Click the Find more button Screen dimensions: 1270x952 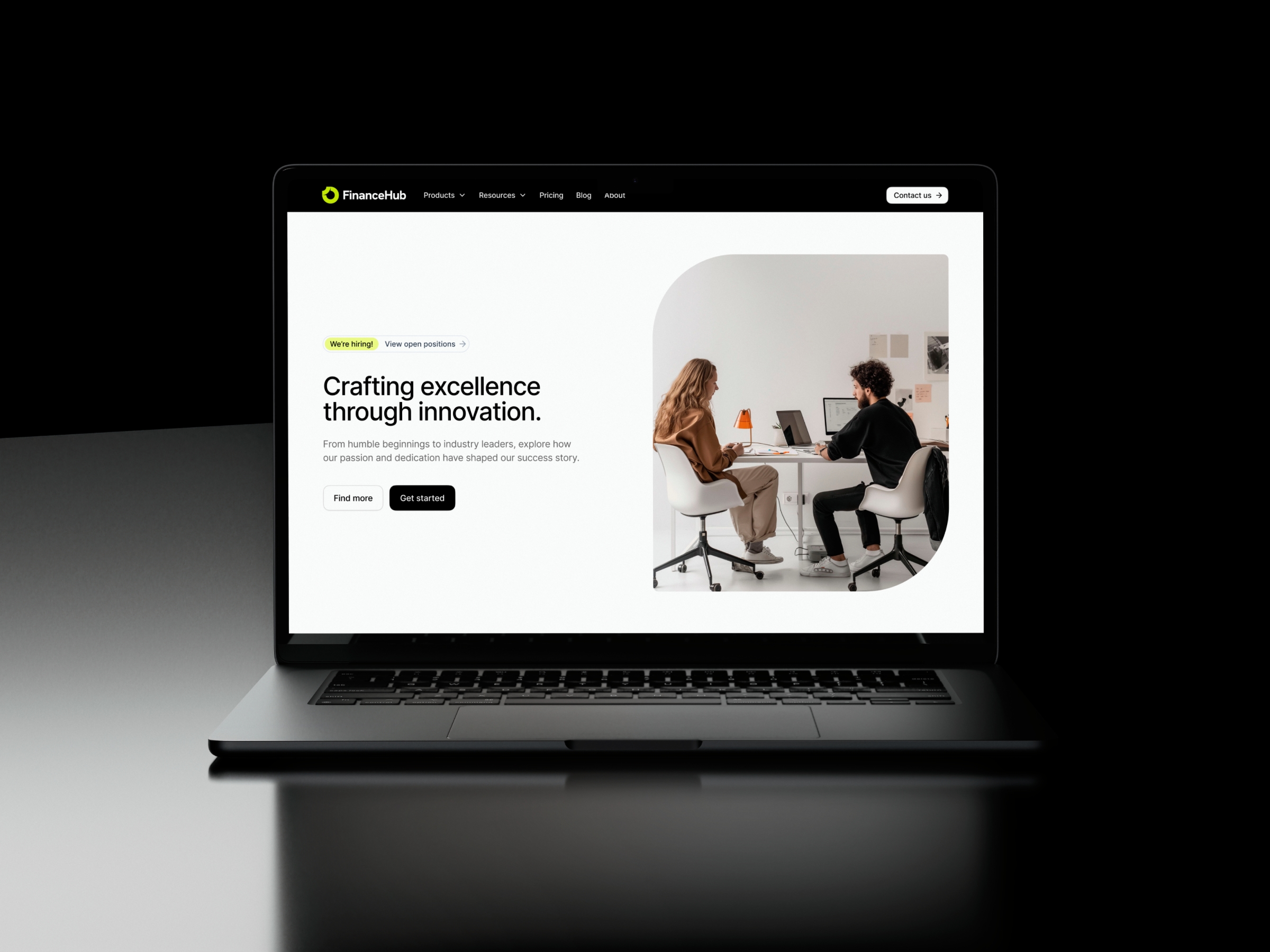(x=353, y=497)
